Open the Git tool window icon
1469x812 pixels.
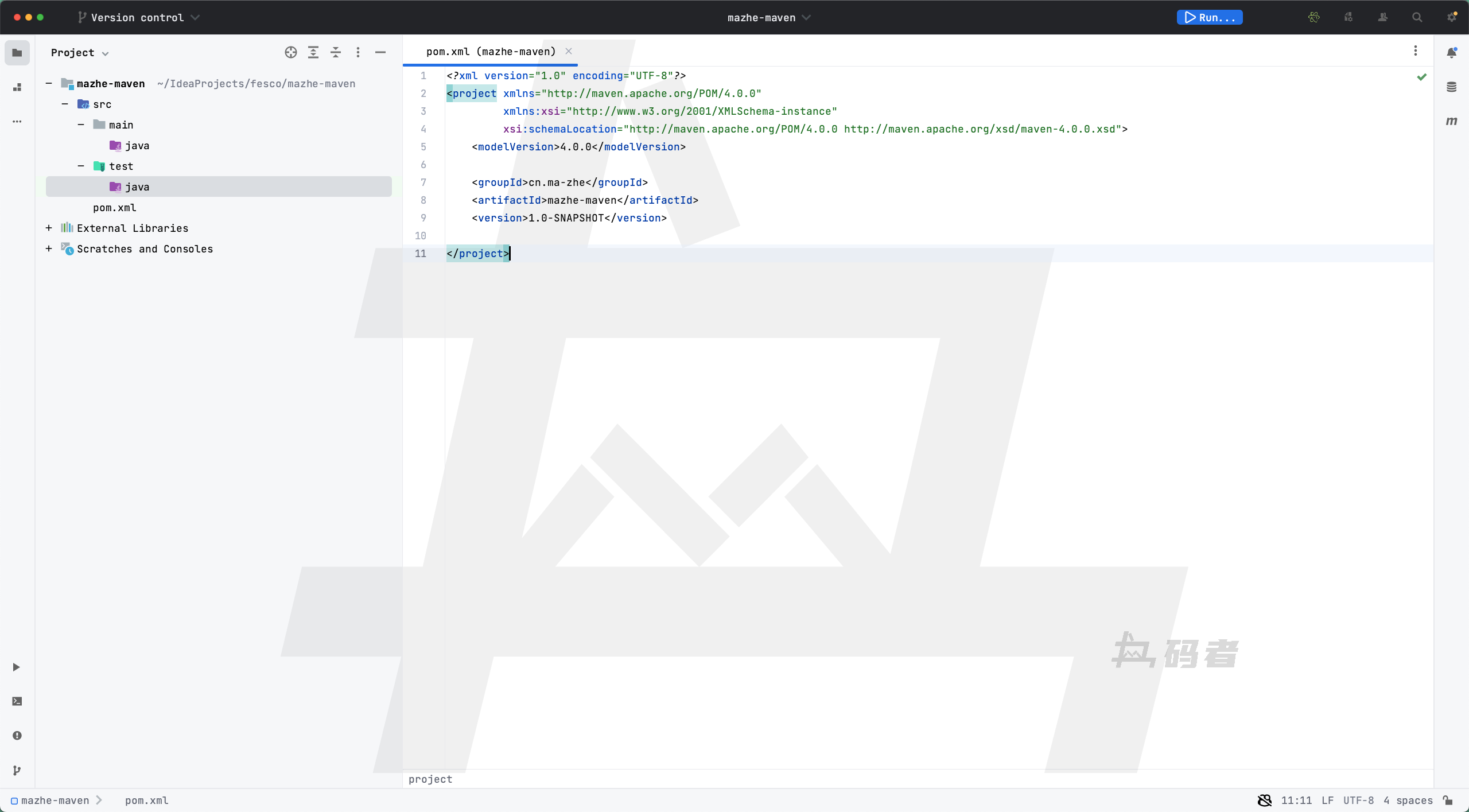click(17, 770)
